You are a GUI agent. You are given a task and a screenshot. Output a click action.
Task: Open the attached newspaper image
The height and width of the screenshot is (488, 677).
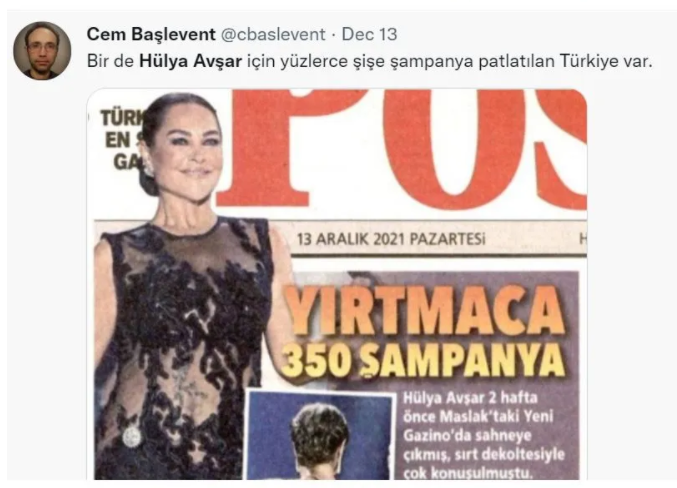[x=337, y=284]
